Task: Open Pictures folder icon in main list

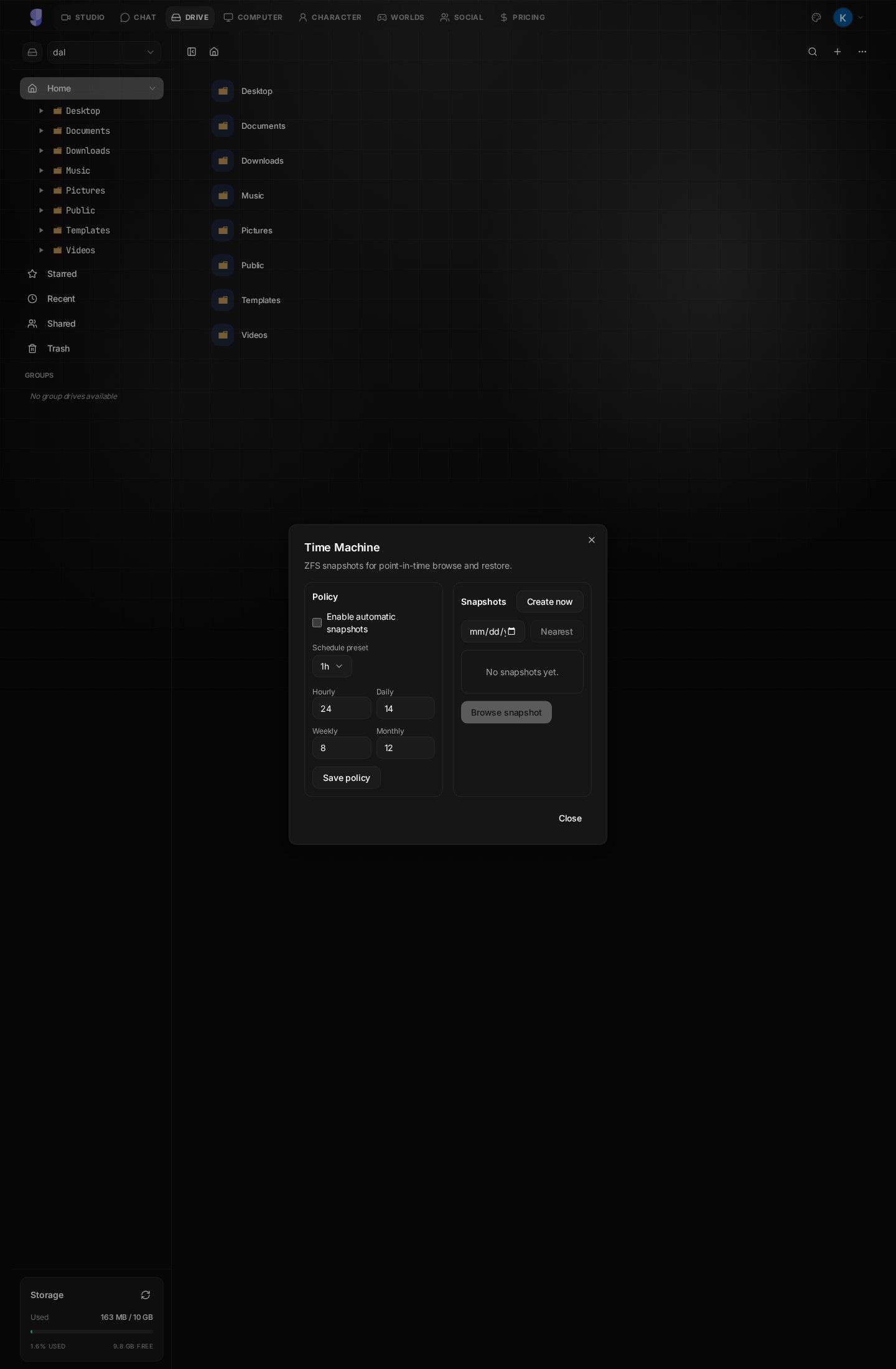Action: click(x=223, y=230)
